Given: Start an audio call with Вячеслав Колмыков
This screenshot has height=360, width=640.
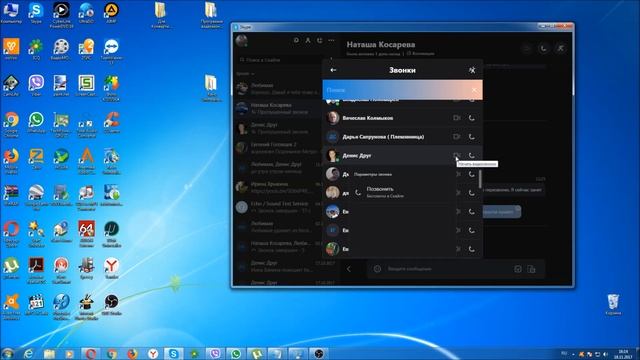Looking at the screenshot, I should pos(471,118).
